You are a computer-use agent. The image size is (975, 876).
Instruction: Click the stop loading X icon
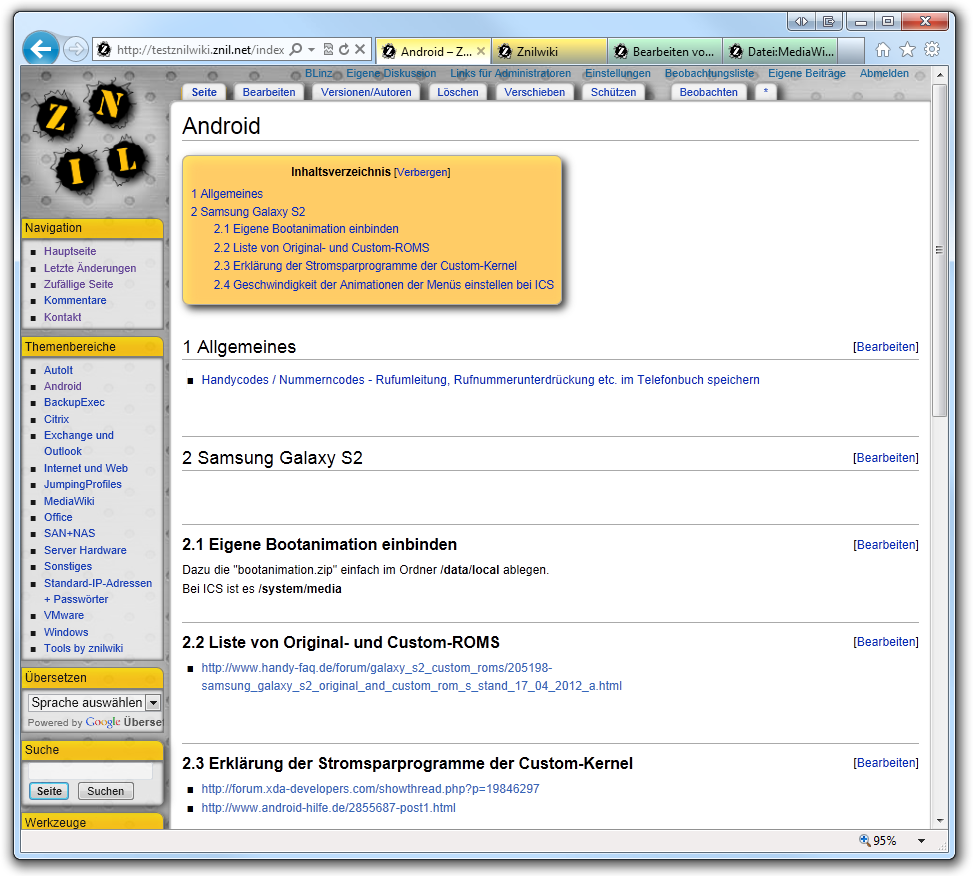(x=361, y=49)
